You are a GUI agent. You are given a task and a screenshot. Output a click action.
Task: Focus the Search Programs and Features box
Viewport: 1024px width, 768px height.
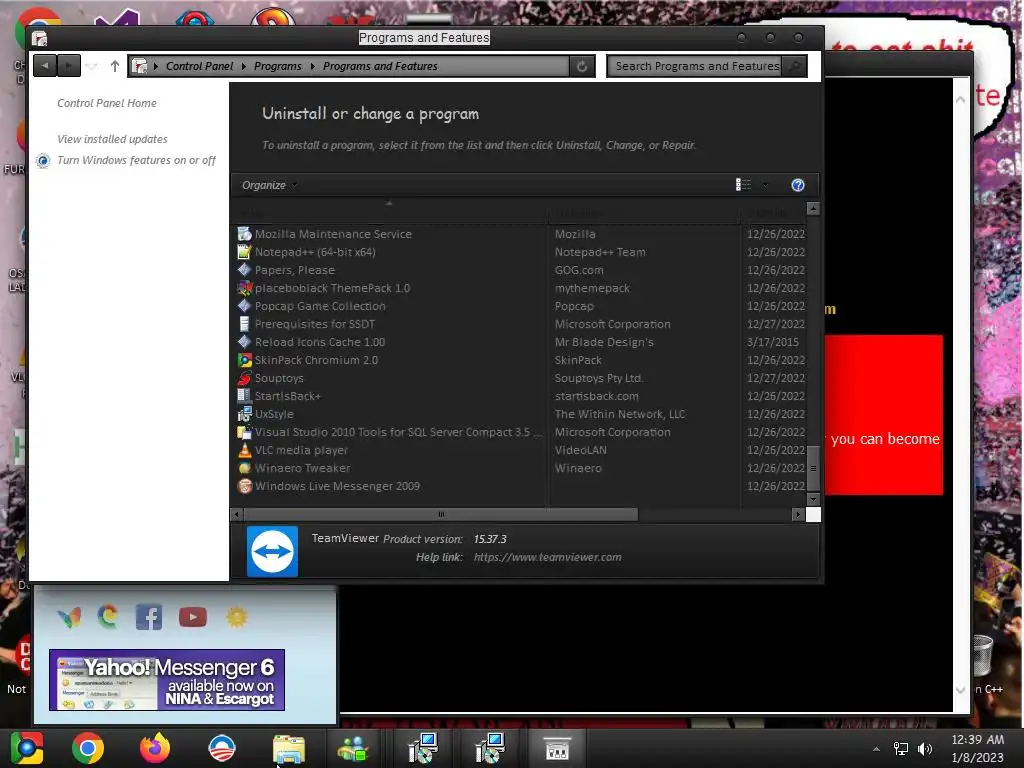696,66
